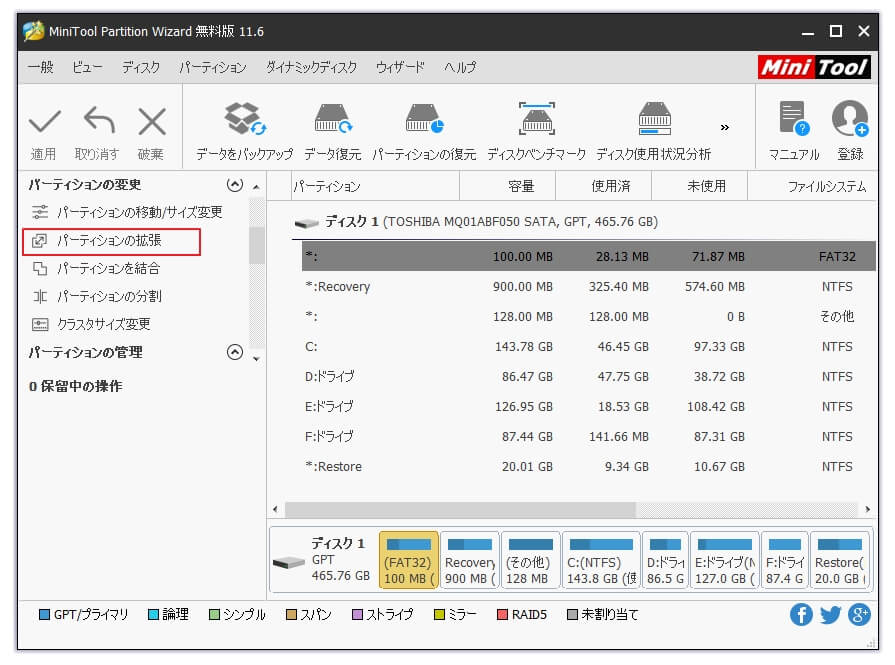The image size is (895, 665).
Task: Select the E:ドライブ partition row
Action: 588,406
